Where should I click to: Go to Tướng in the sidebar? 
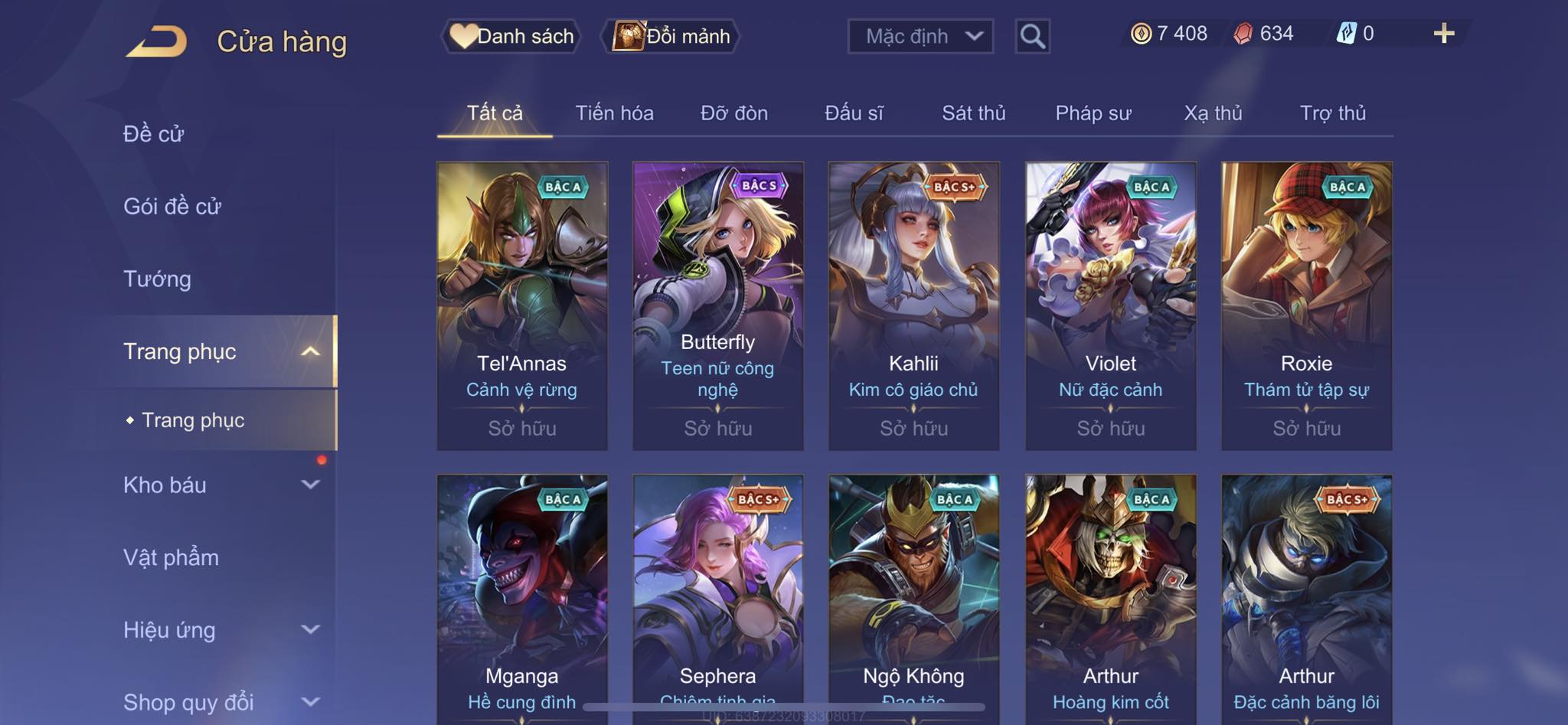[157, 279]
